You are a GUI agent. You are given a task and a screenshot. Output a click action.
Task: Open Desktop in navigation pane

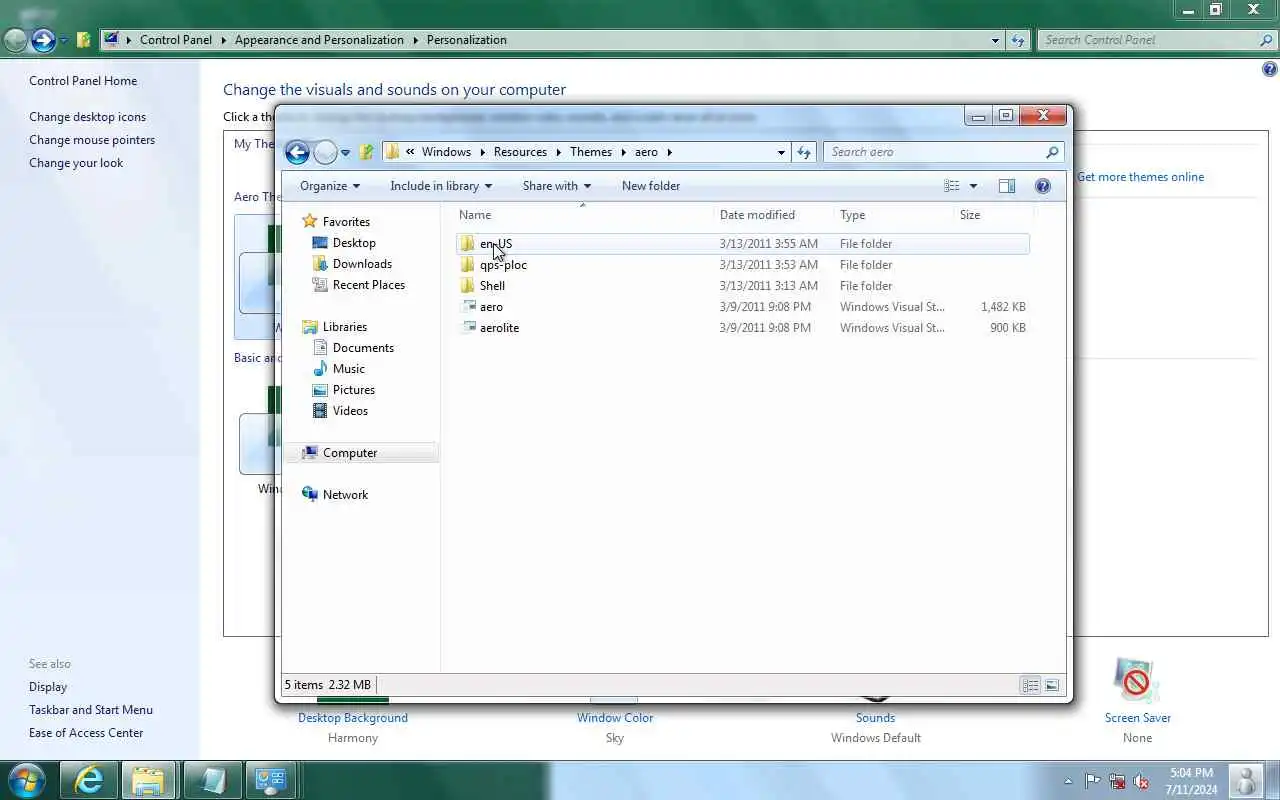[354, 243]
